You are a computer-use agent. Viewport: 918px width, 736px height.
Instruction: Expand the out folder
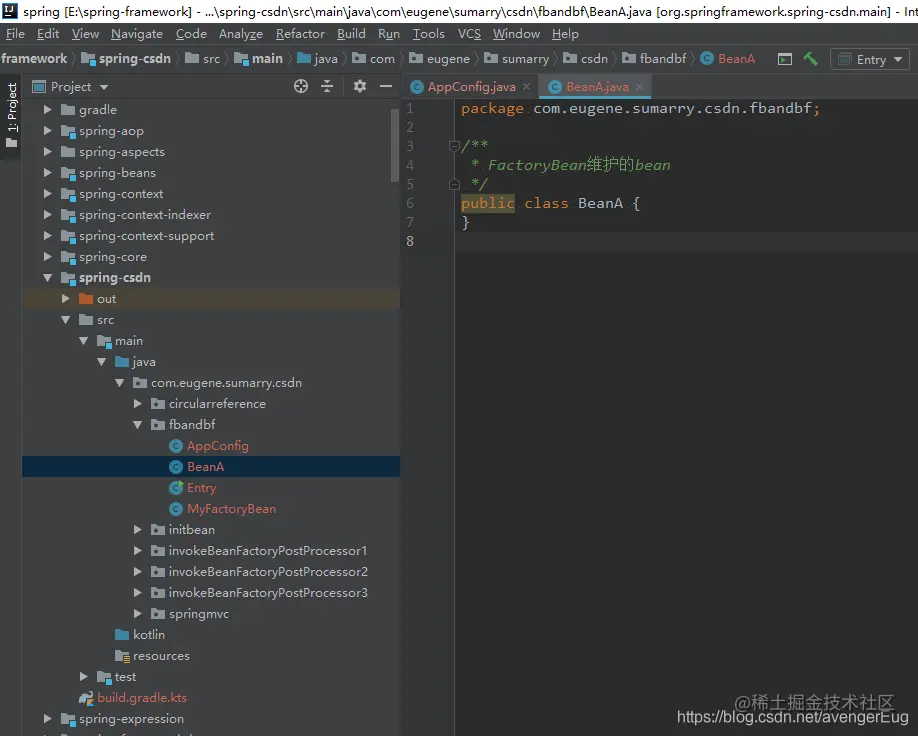[66, 299]
